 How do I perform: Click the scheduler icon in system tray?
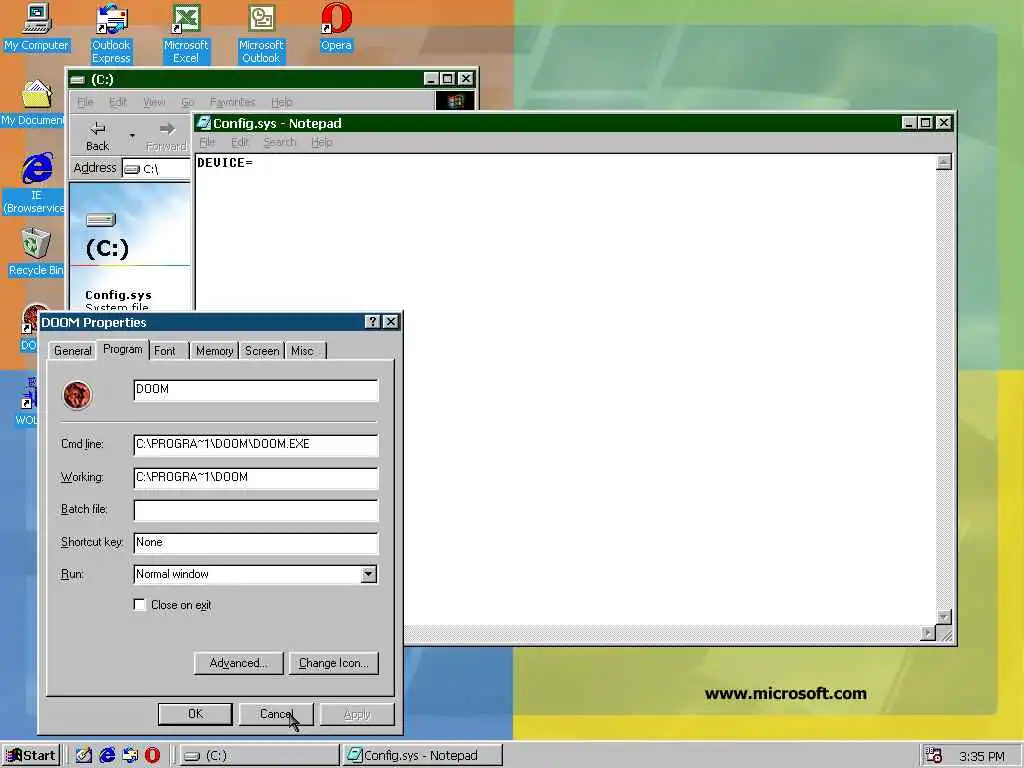[934, 755]
